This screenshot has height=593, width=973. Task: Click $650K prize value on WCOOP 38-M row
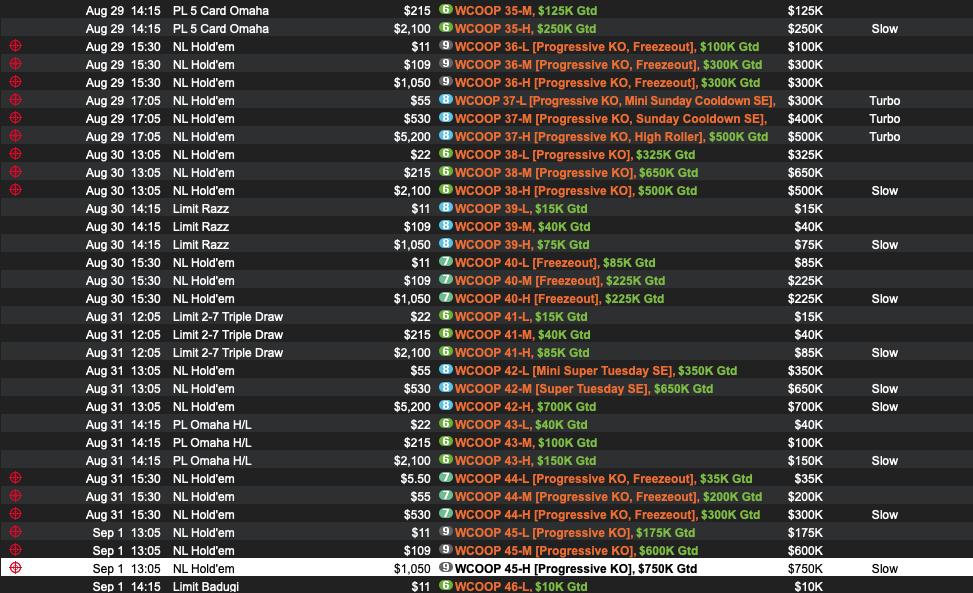click(x=805, y=172)
